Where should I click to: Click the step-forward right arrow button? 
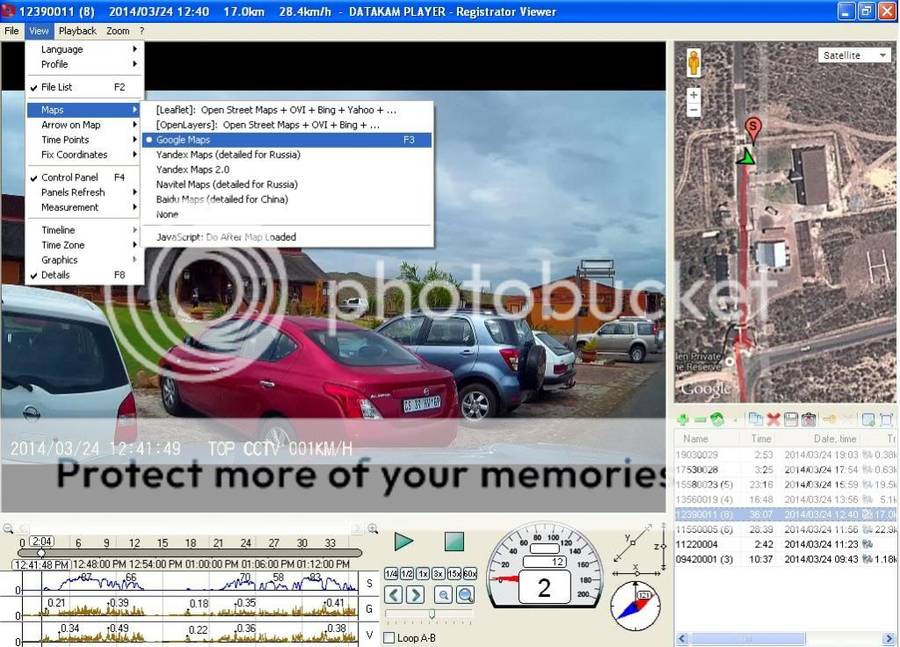(x=415, y=595)
